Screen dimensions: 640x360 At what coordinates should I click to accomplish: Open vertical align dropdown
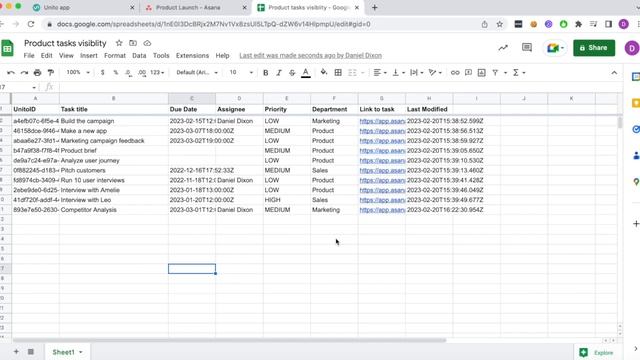[x=398, y=73]
